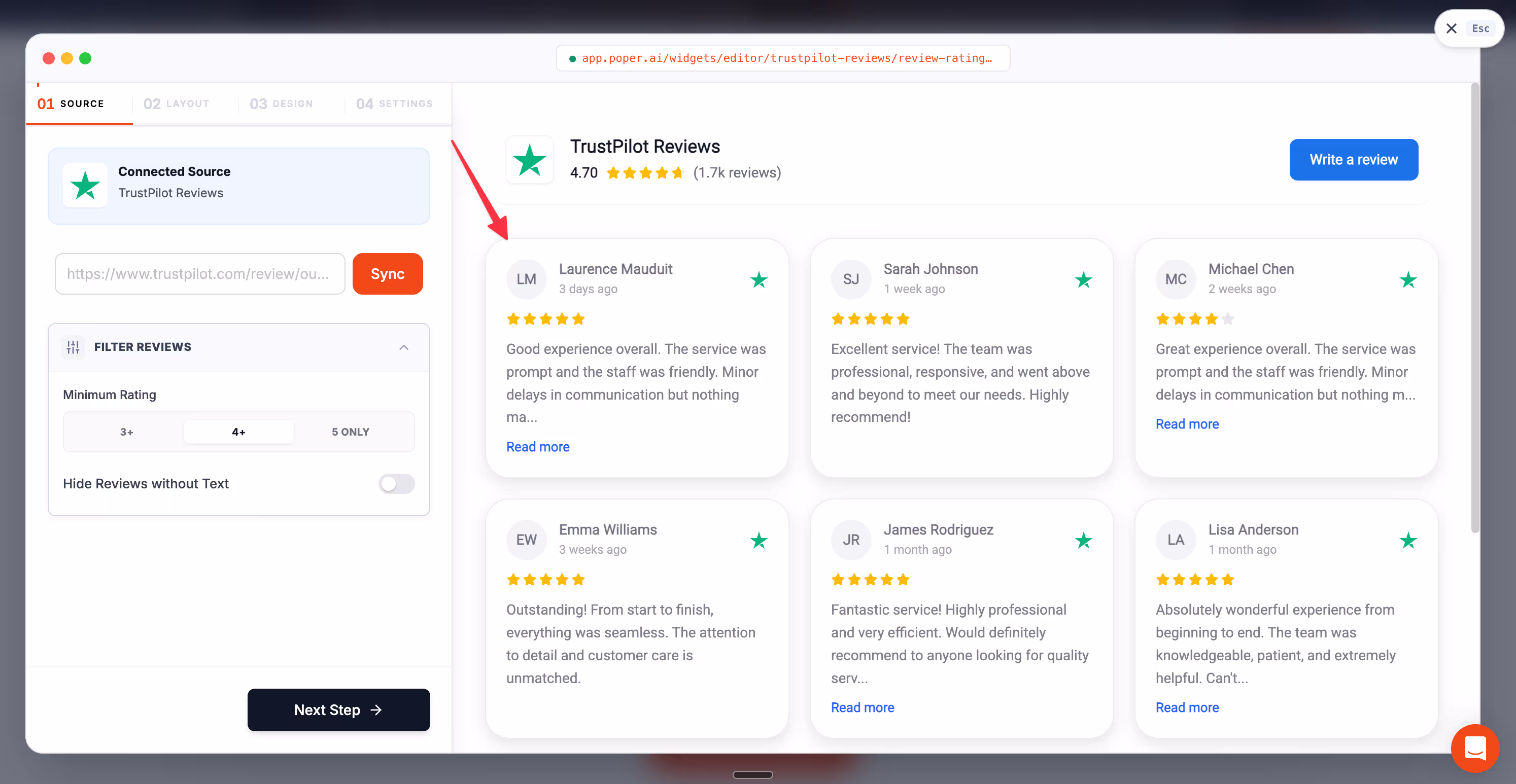Click the preview pane vertical scrollbar
1516x784 pixels.
tap(1475, 308)
